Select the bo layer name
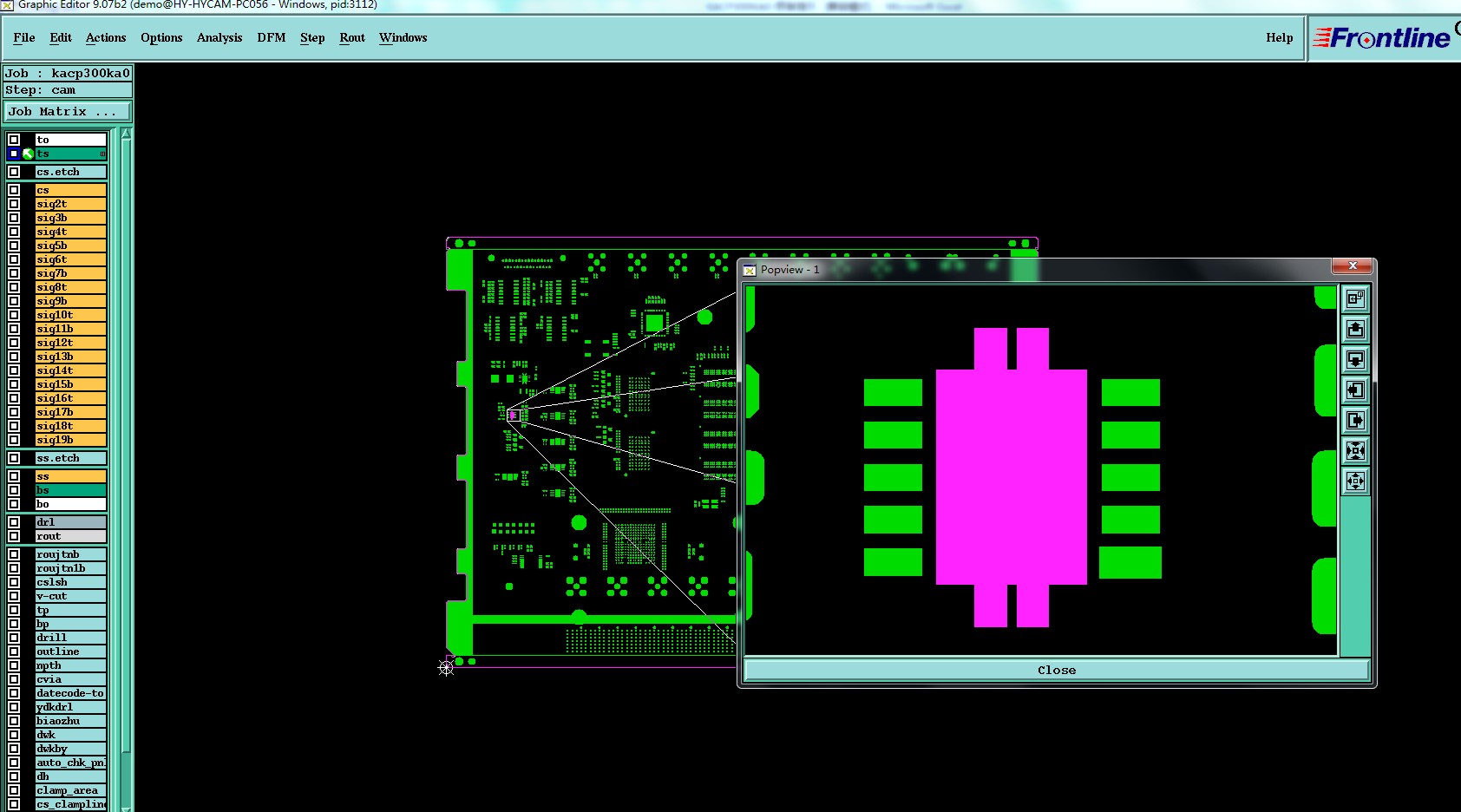The width and height of the screenshot is (1461, 812). (x=70, y=504)
